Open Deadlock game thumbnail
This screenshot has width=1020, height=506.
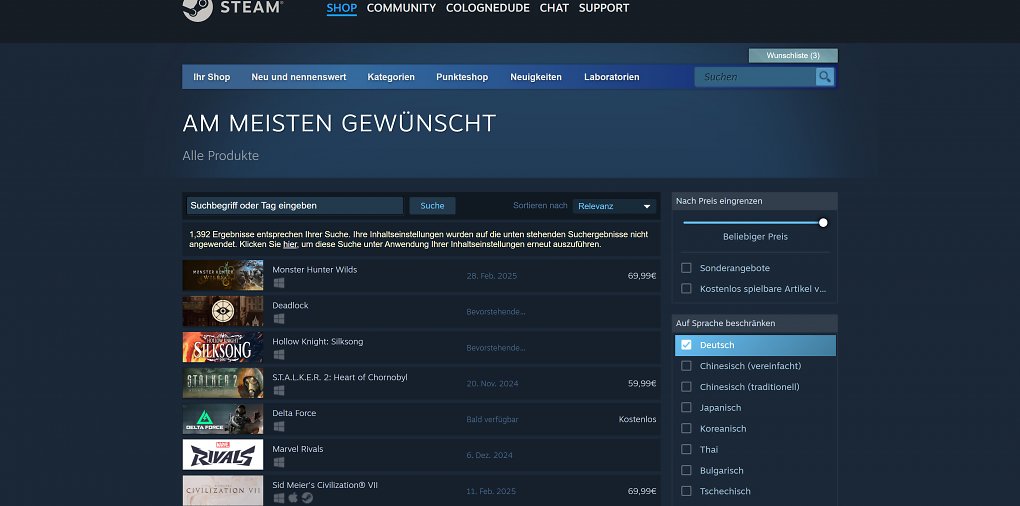click(x=222, y=311)
